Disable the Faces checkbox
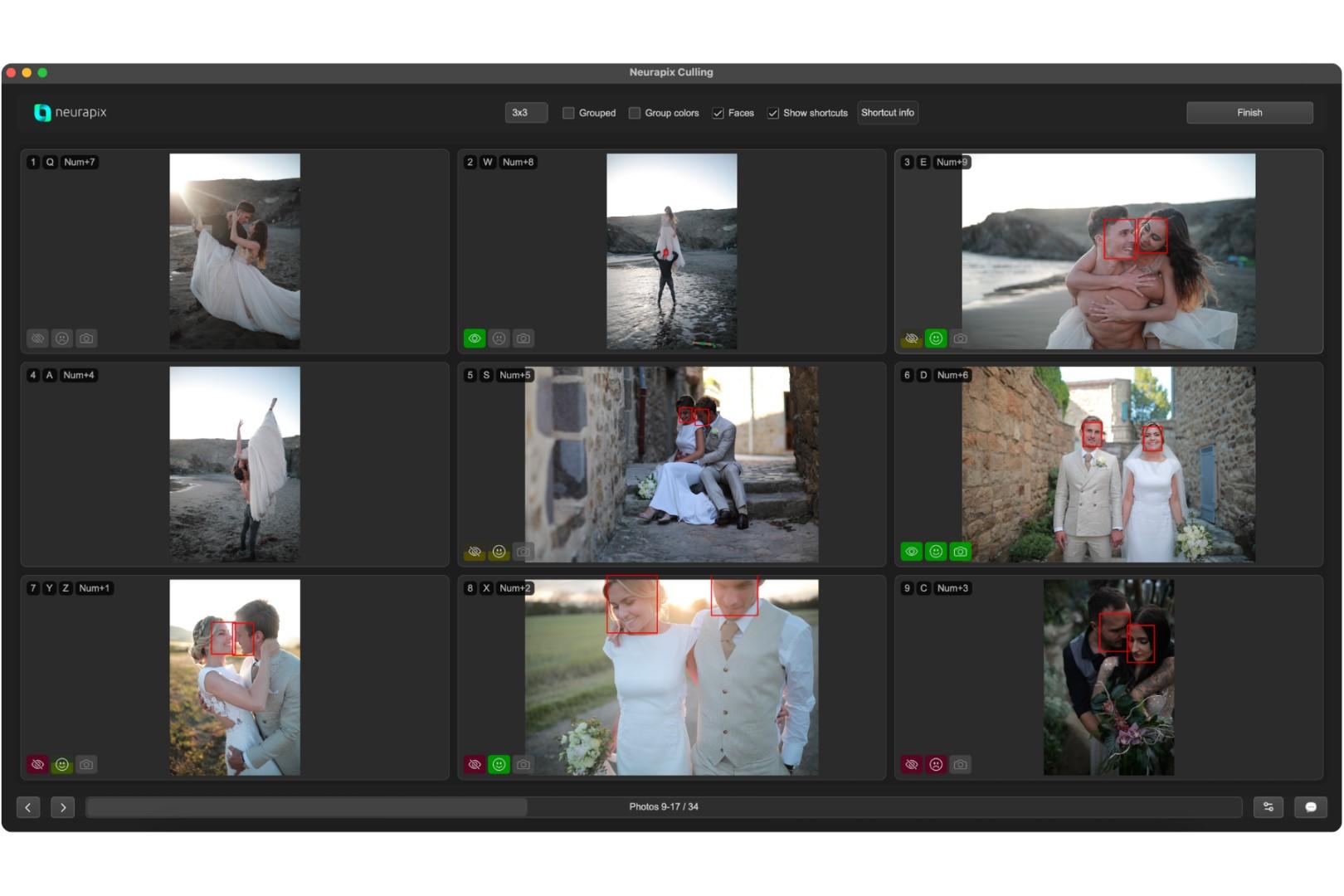This screenshot has width=1344, height=896. 718,113
